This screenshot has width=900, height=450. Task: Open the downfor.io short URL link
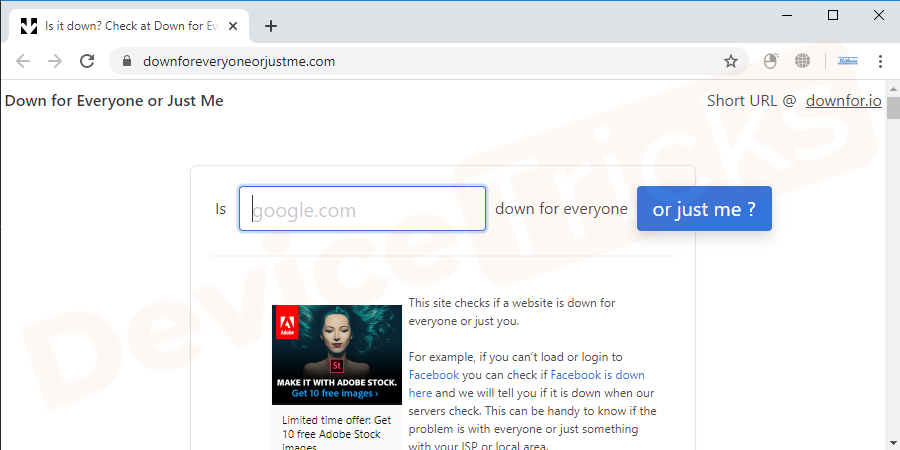[x=843, y=101]
